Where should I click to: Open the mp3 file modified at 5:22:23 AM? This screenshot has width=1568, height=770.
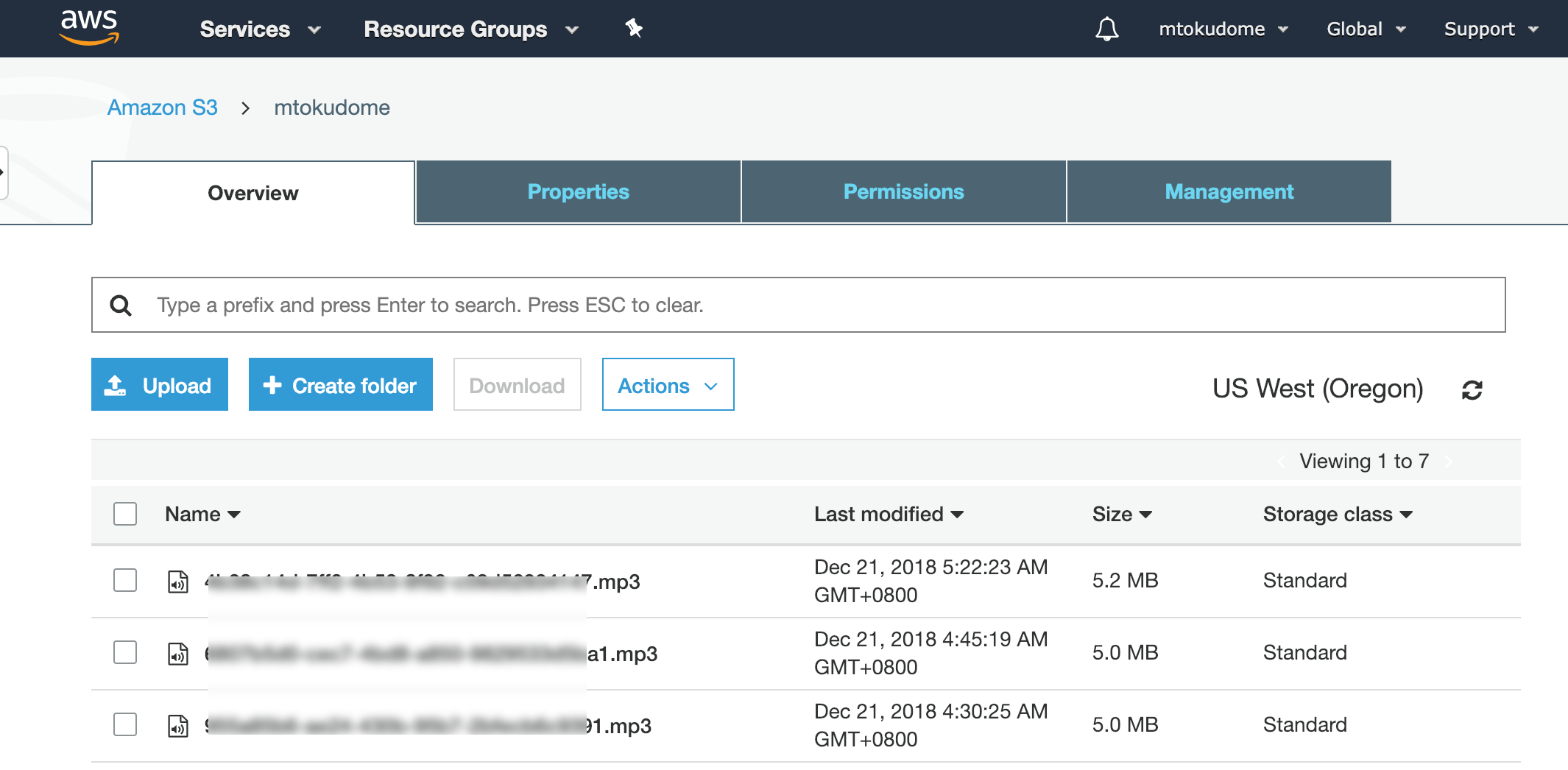[423, 582]
